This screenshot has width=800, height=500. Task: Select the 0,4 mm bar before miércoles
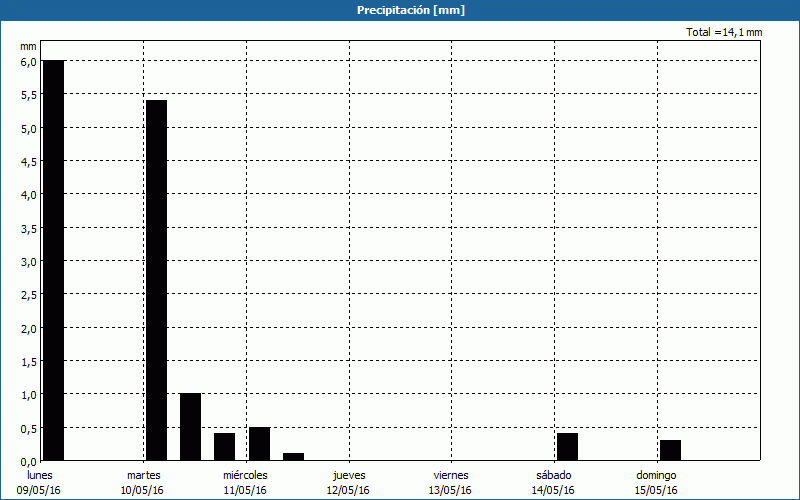[224, 446]
